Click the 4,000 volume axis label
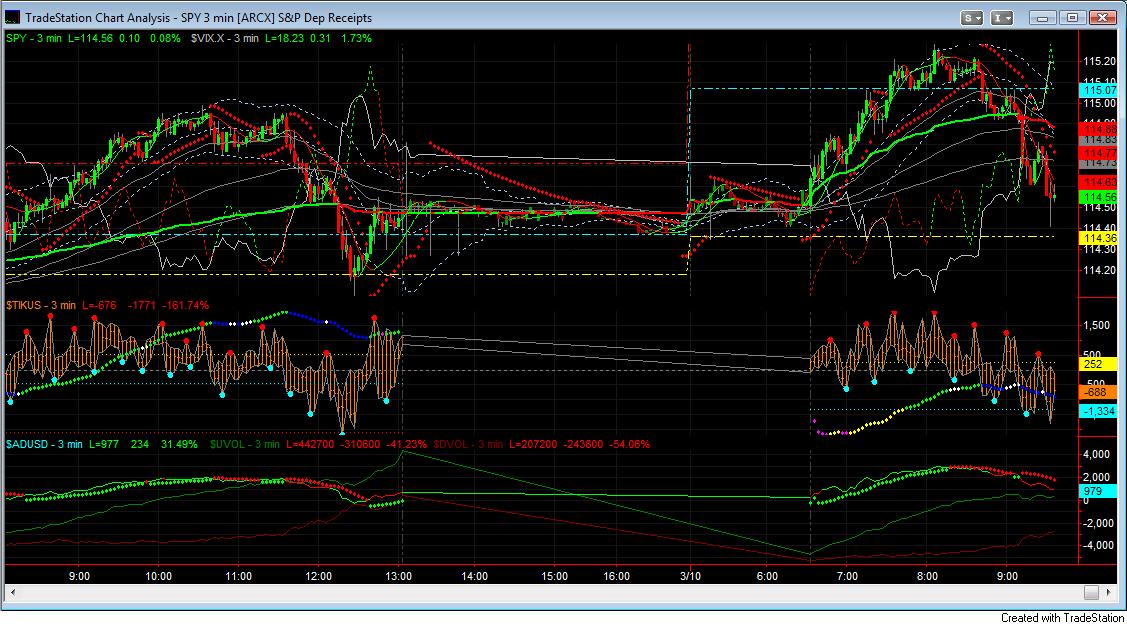 click(x=1098, y=454)
